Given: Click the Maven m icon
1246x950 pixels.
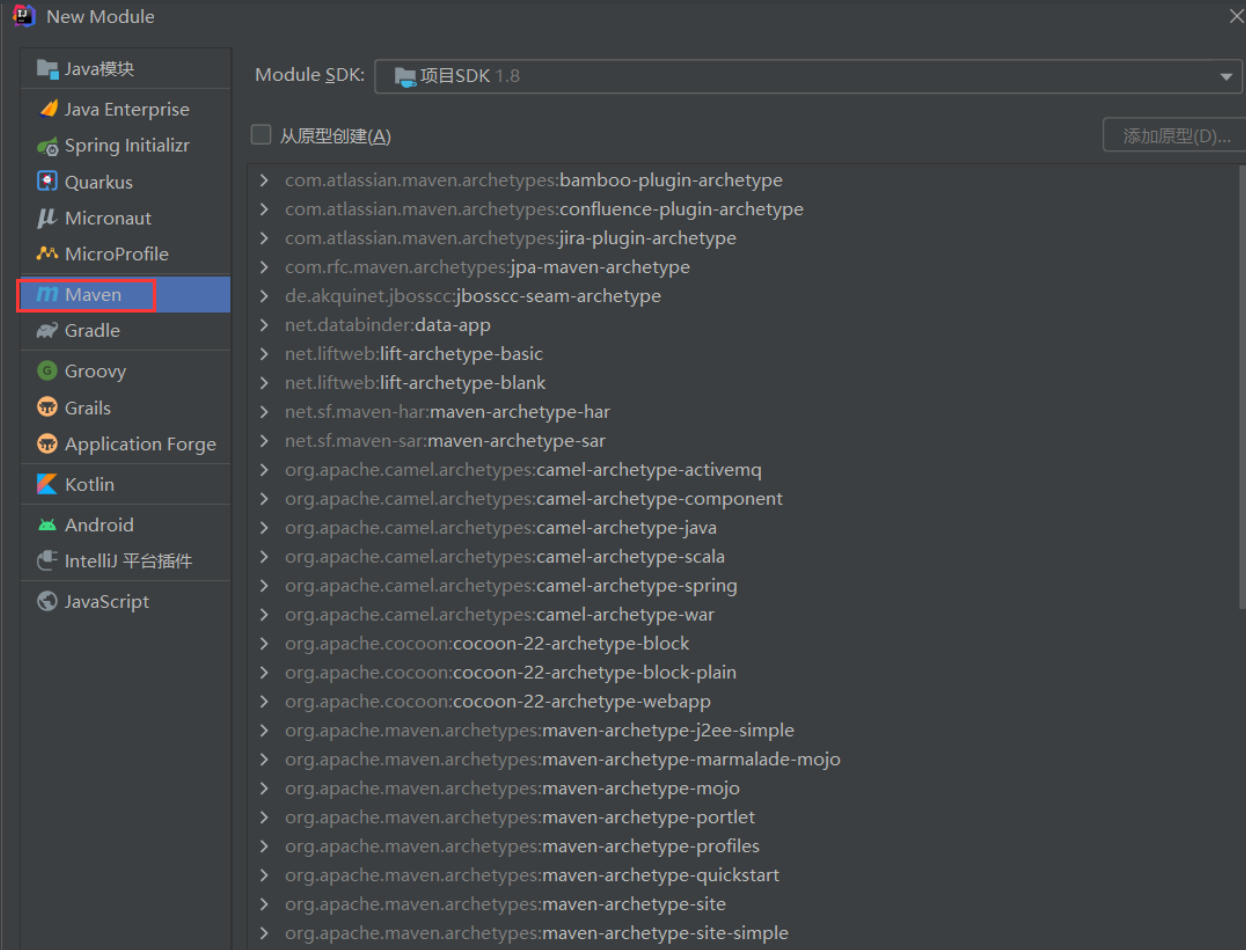Looking at the screenshot, I should pos(47,295).
